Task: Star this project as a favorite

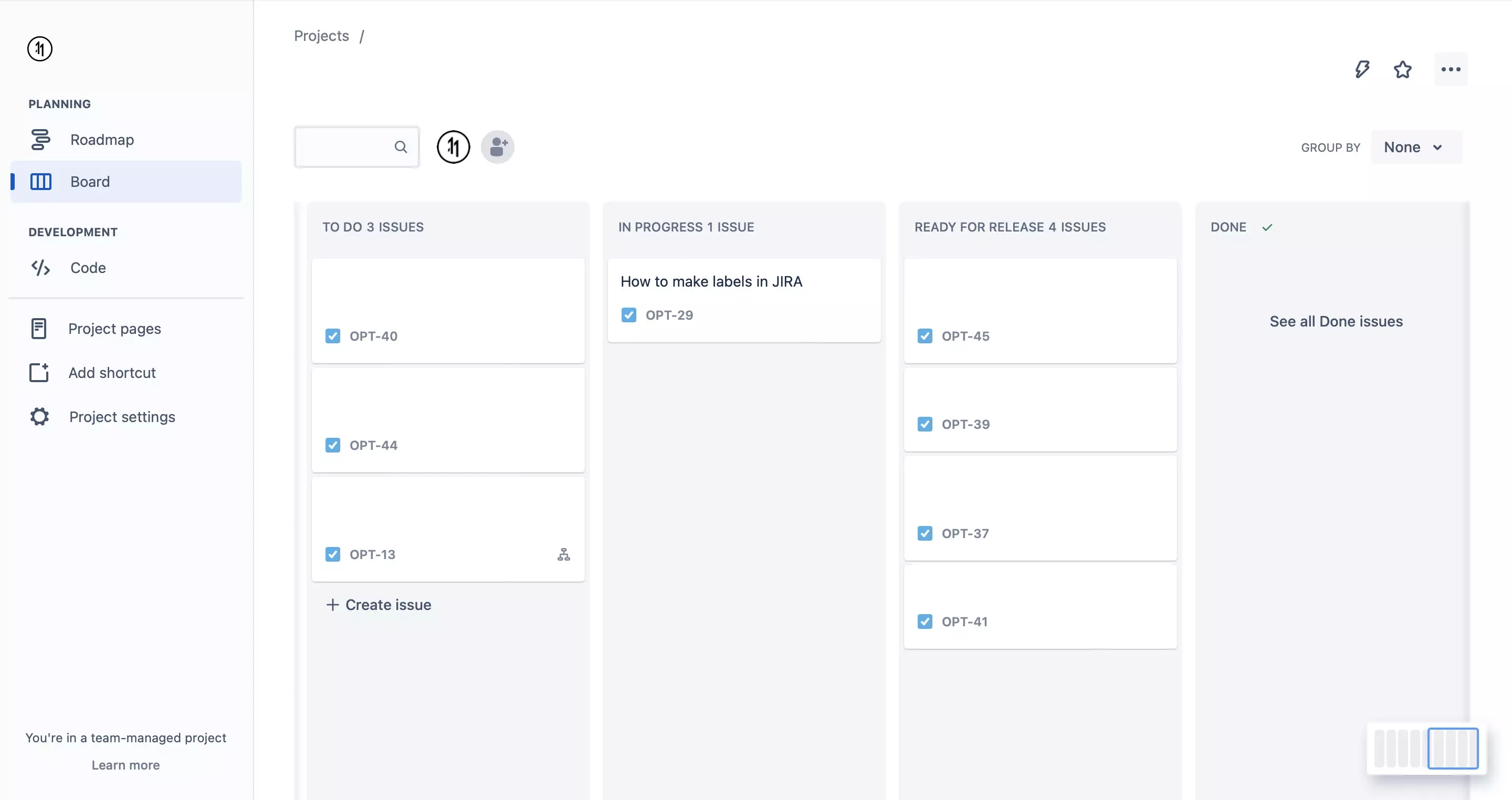Action: (x=1403, y=69)
